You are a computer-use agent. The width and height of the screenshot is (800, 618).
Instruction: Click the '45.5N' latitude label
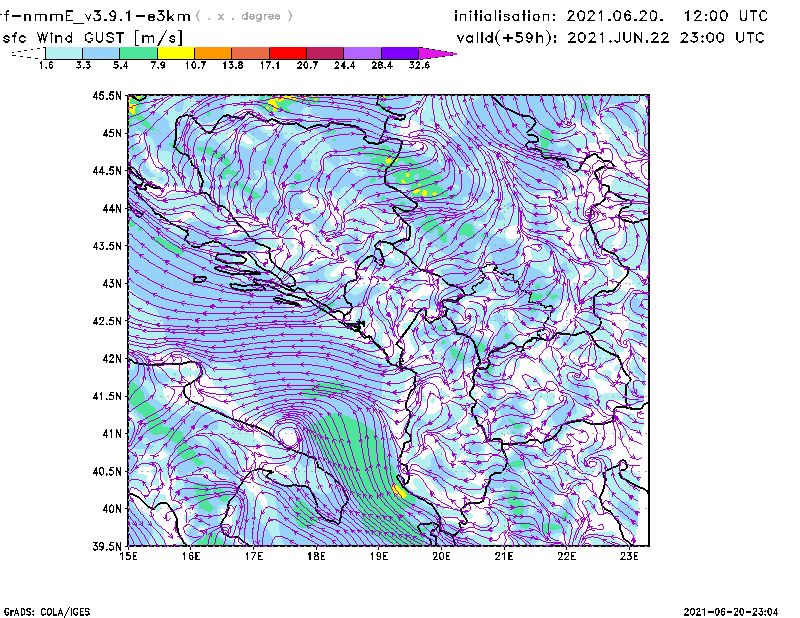click(x=107, y=95)
